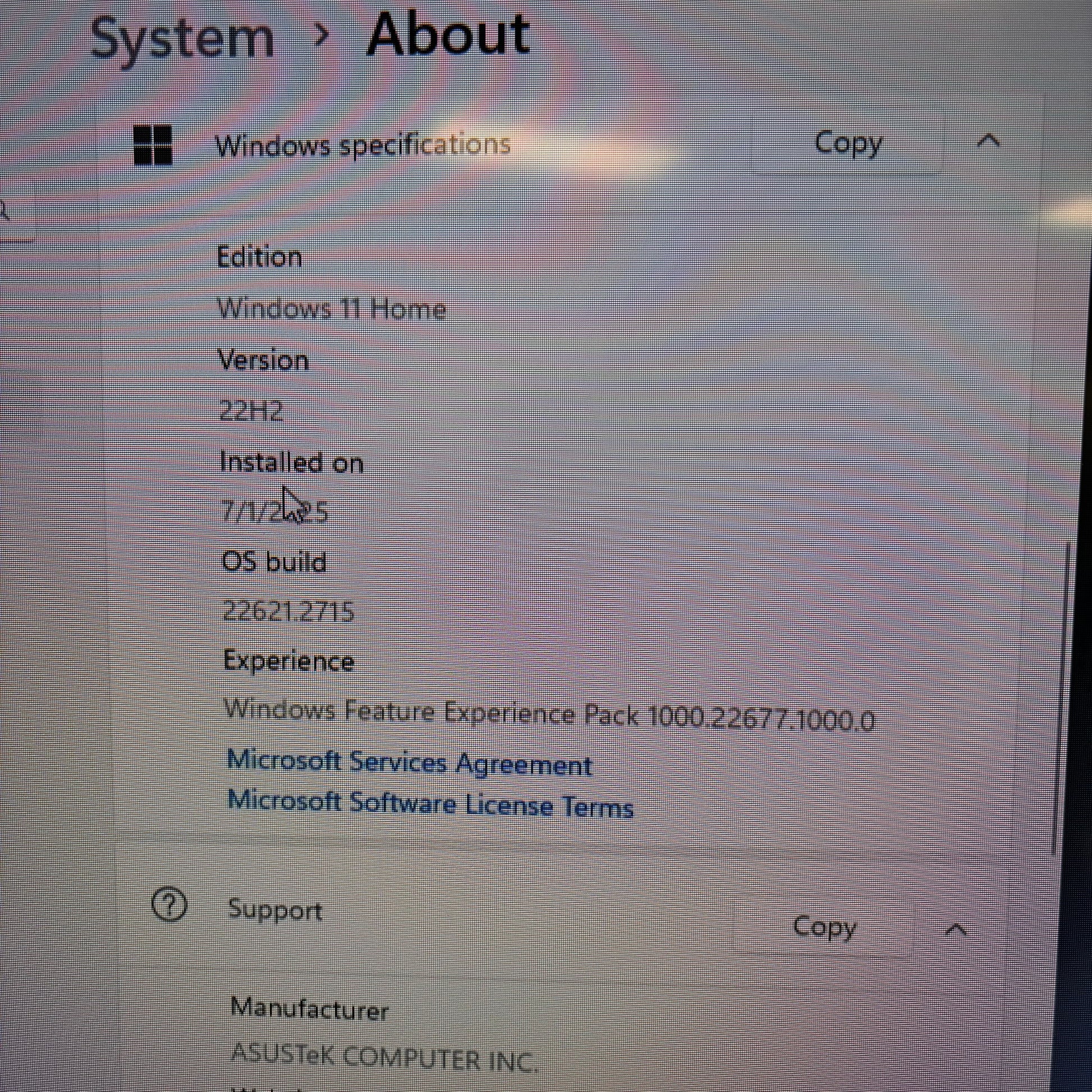Click the Installed on label
The height and width of the screenshot is (1092, 1092).
click(291, 462)
